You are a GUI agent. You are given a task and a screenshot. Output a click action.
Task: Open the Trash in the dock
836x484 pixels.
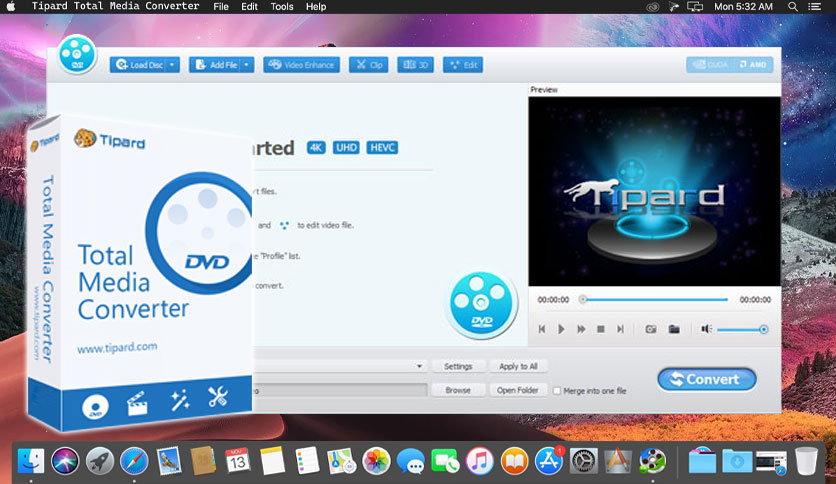click(x=806, y=461)
